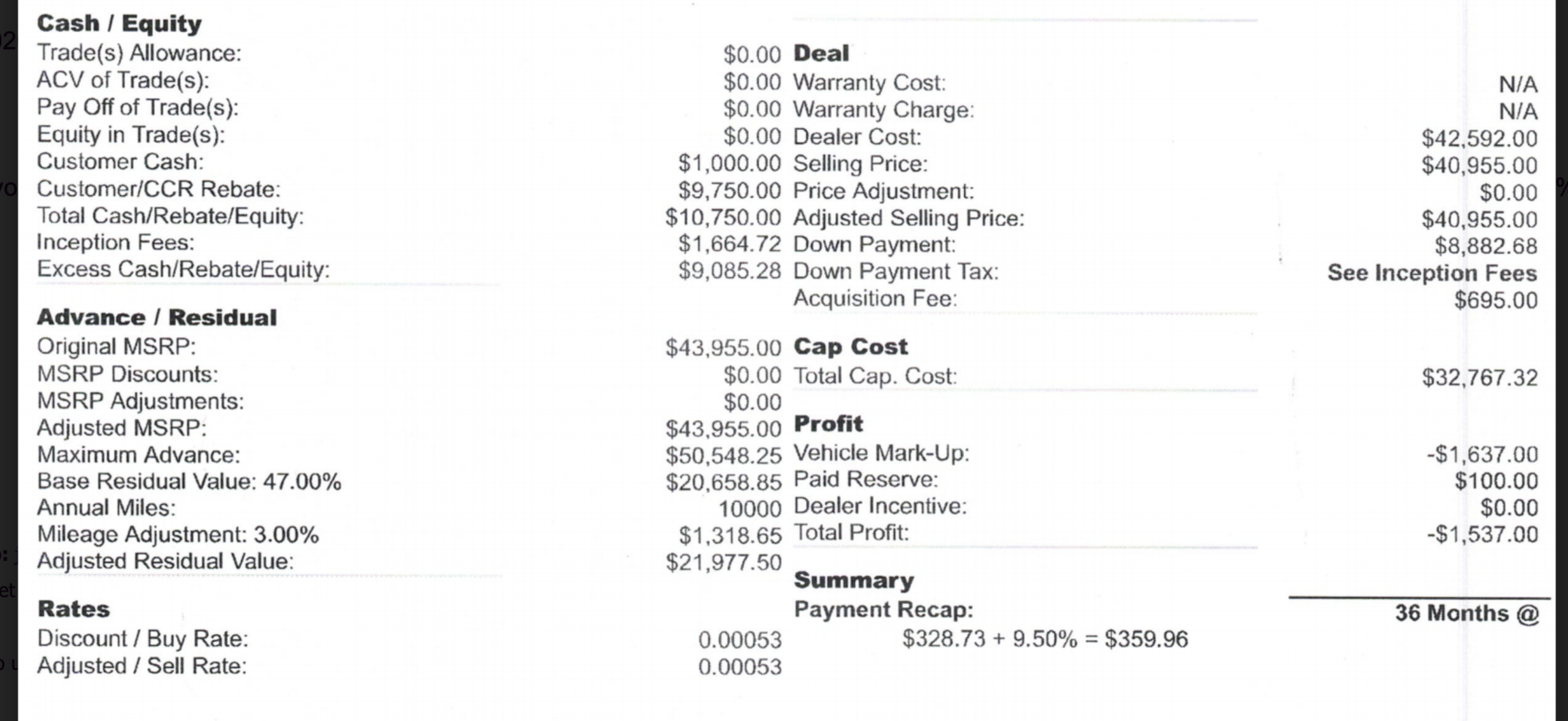Click the Payment Recap $359.96 total

pos(1146,639)
